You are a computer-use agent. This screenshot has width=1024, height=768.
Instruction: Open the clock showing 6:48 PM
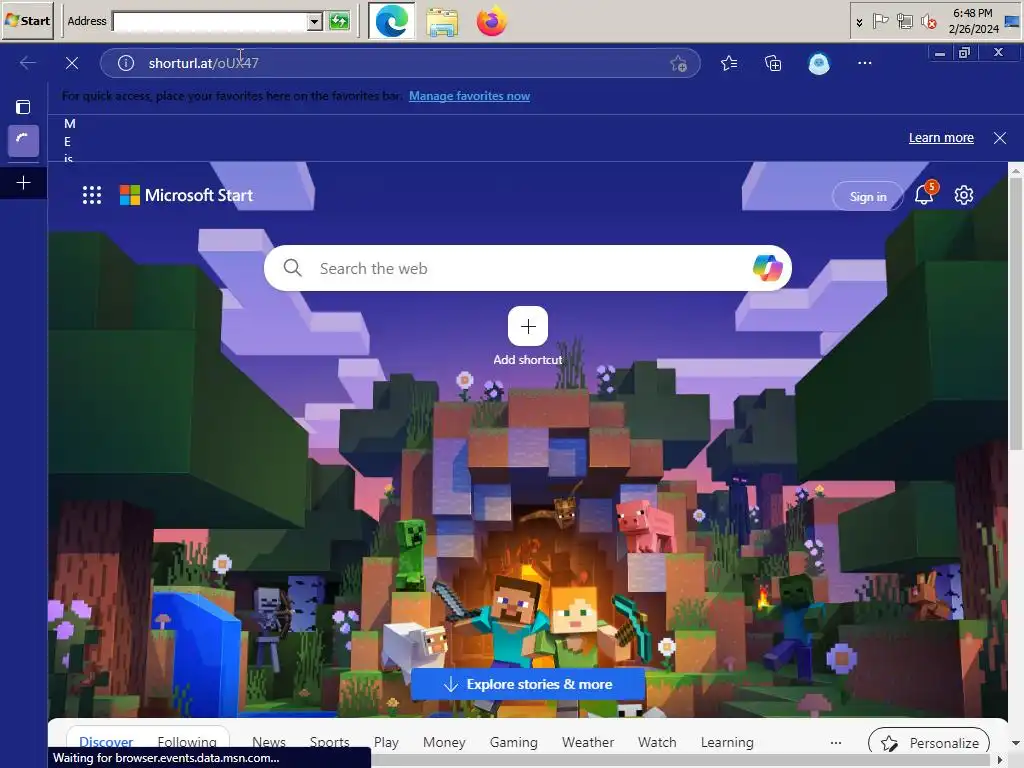(973, 21)
